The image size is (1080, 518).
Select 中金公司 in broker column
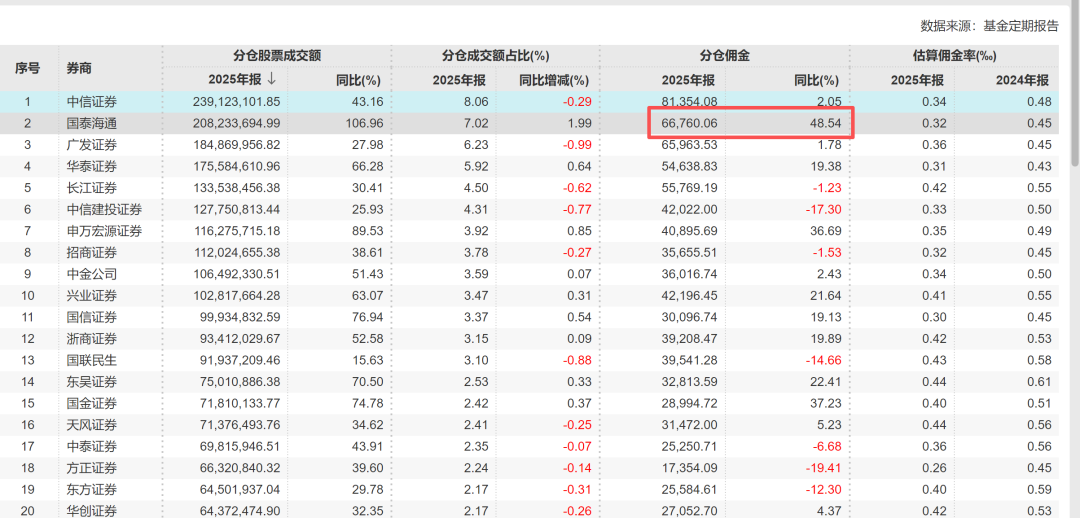[92, 274]
